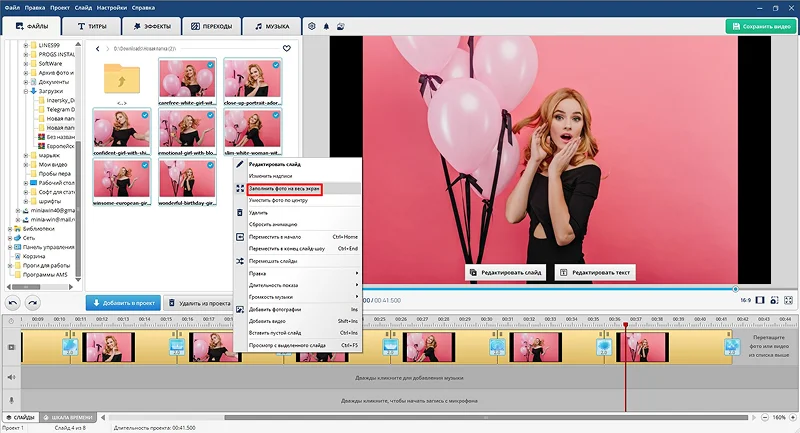
Task: Click the preview playback progress slider handle
Action: [x=735, y=289]
